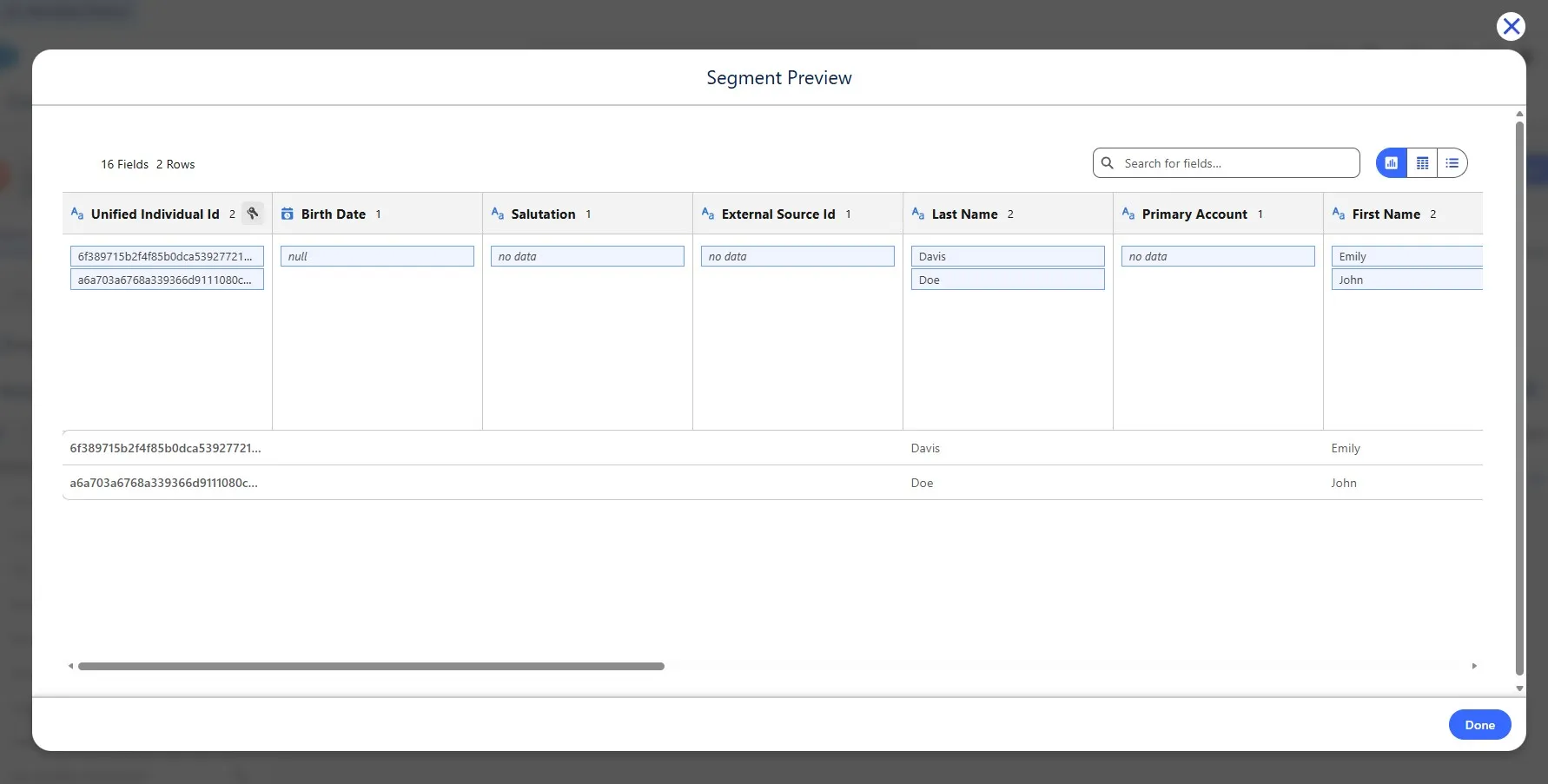Click the a6a703a6768a339366d9 table row cell
Screen dimensions: 1548x784
[163, 483]
